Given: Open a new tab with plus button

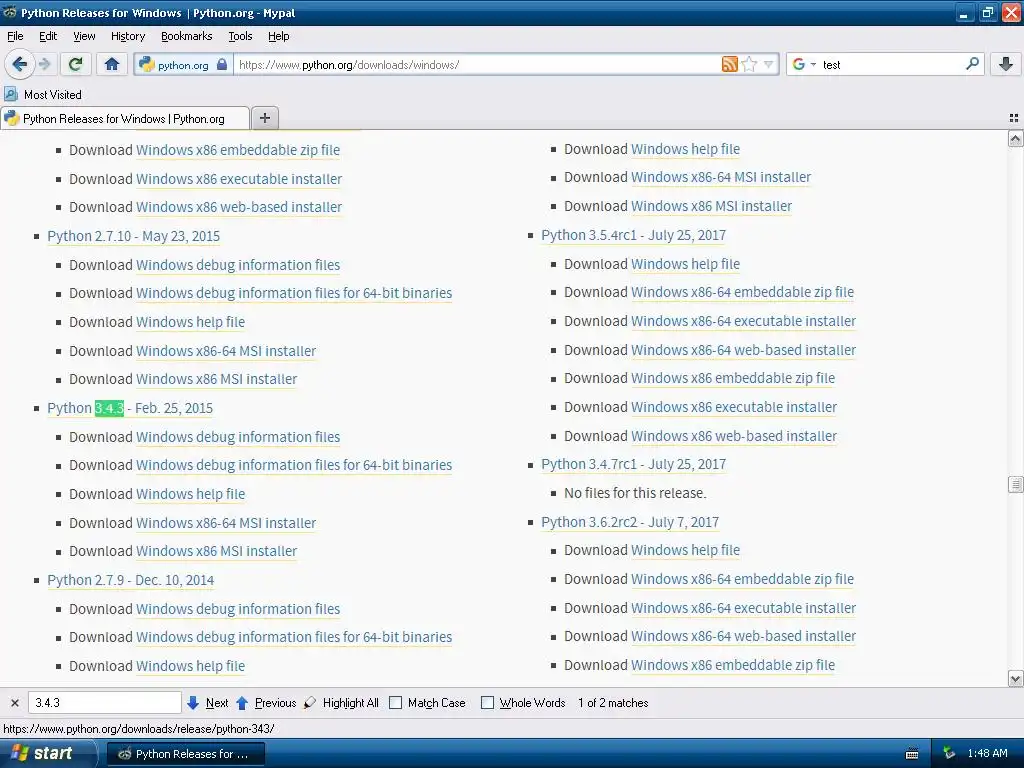Looking at the screenshot, I should 264,118.
